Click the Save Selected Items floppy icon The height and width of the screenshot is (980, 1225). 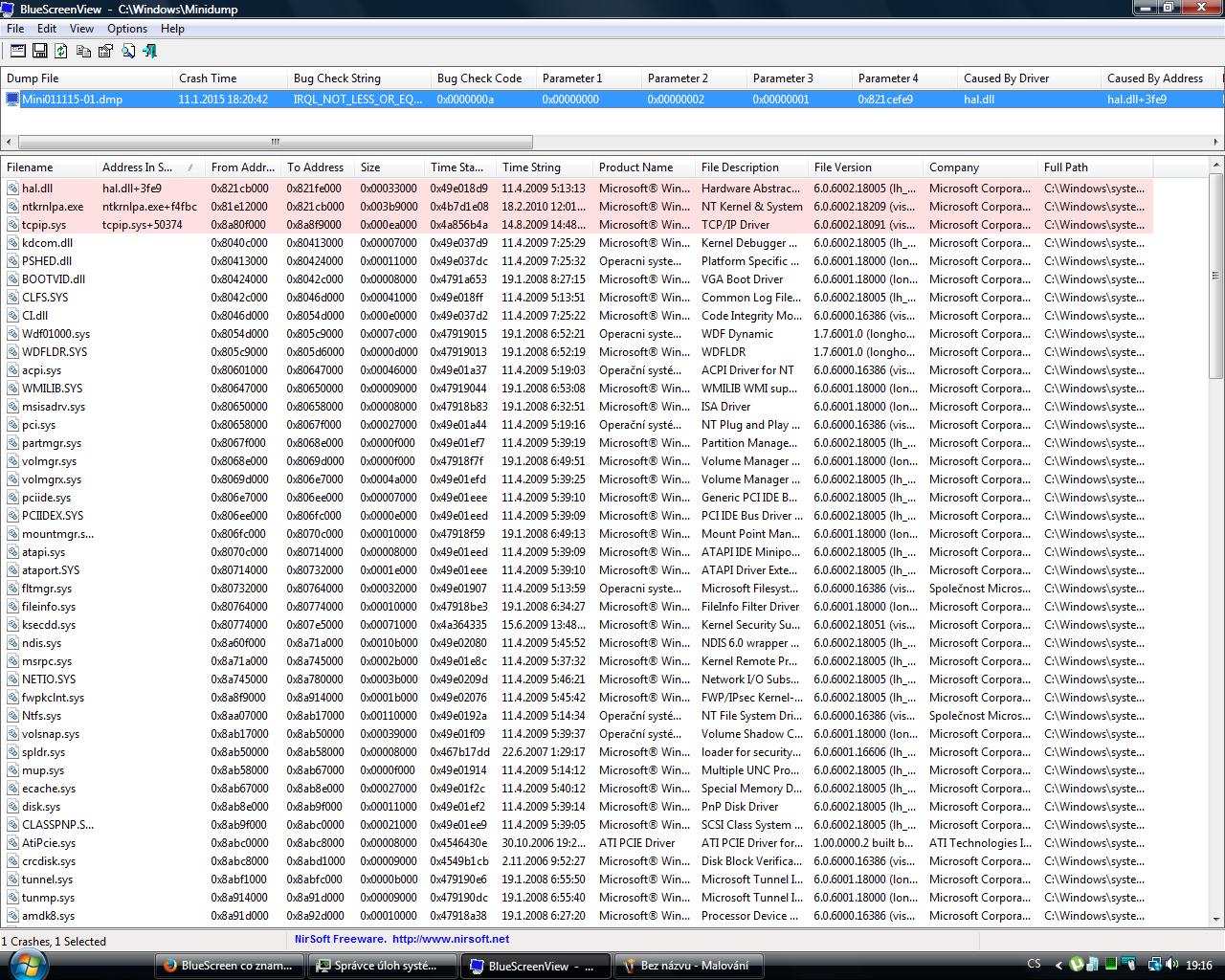[x=40, y=51]
